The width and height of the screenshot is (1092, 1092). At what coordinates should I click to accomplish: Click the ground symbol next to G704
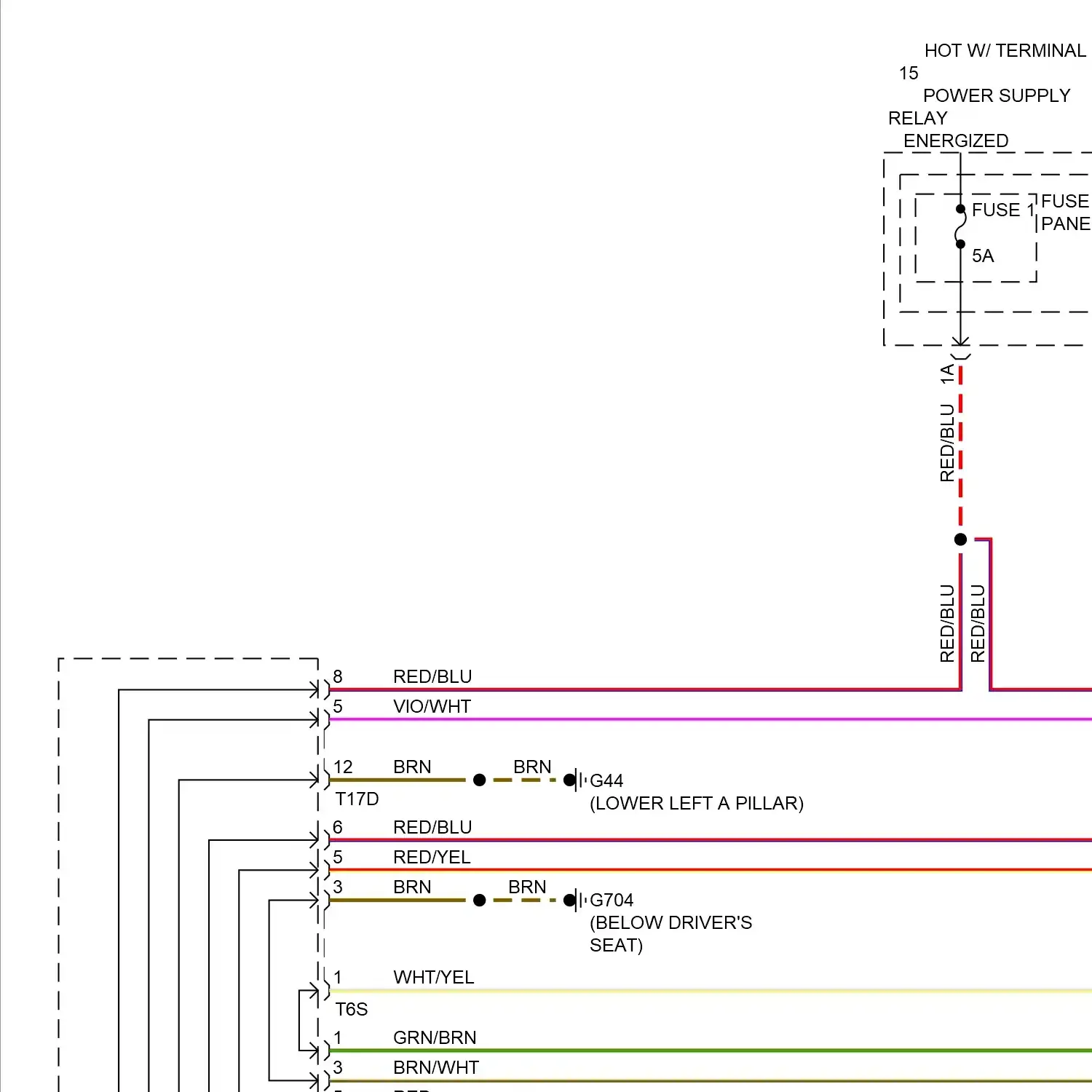[x=577, y=901]
